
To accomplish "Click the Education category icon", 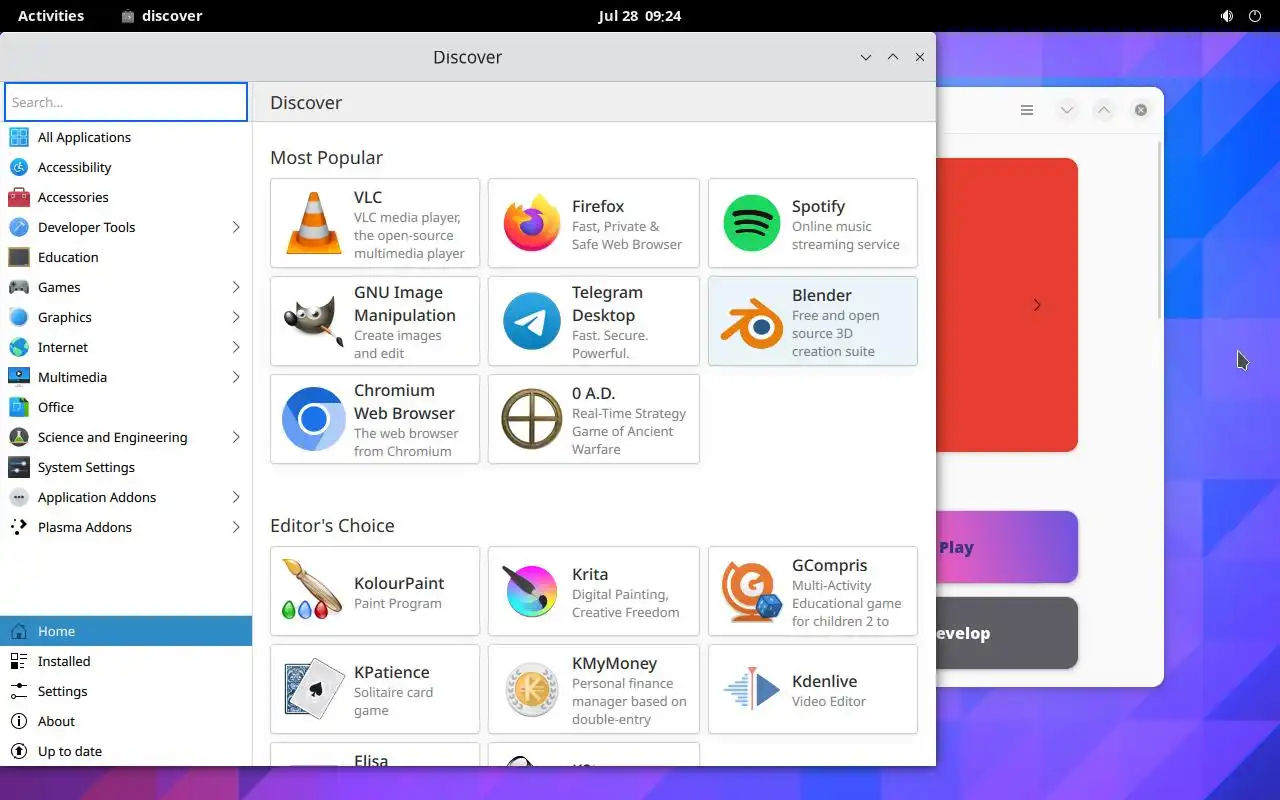I will coord(19,257).
